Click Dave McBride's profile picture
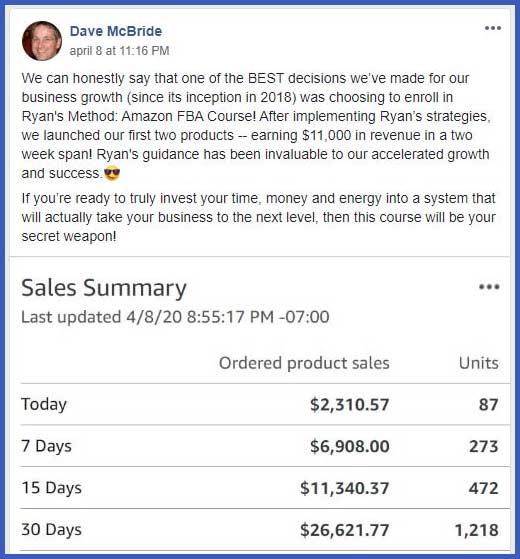The image size is (520, 559). coord(42,41)
